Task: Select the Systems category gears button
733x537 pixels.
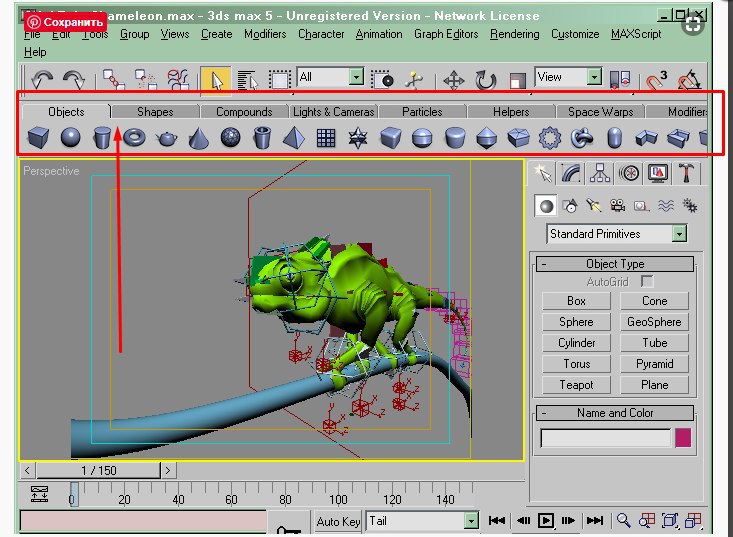Action: (x=690, y=206)
